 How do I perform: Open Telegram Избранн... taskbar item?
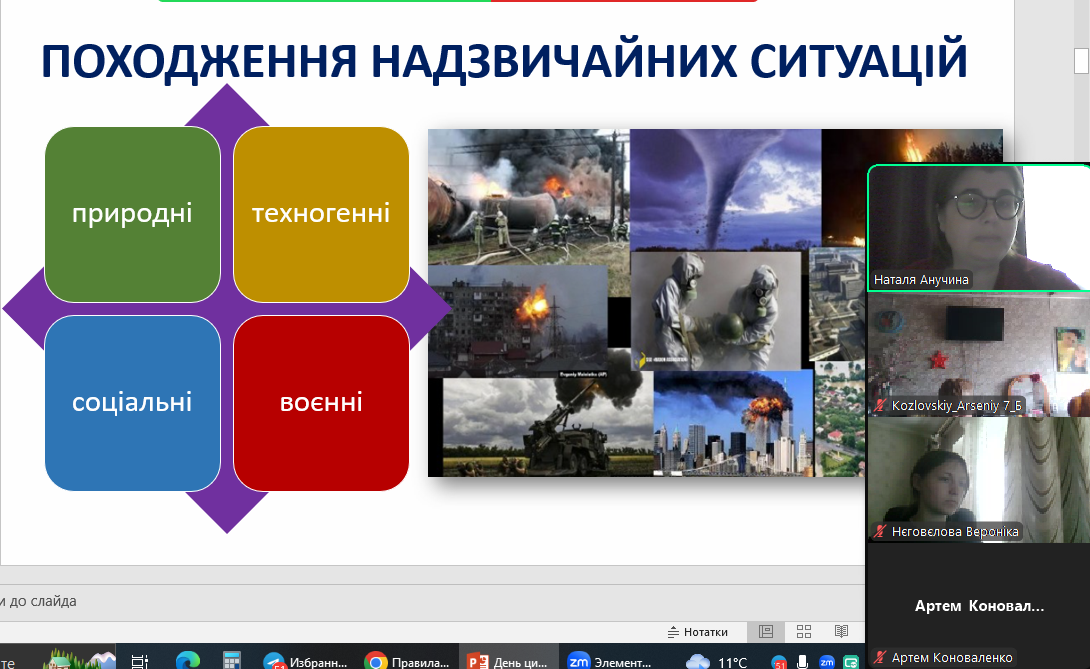pos(306,661)
